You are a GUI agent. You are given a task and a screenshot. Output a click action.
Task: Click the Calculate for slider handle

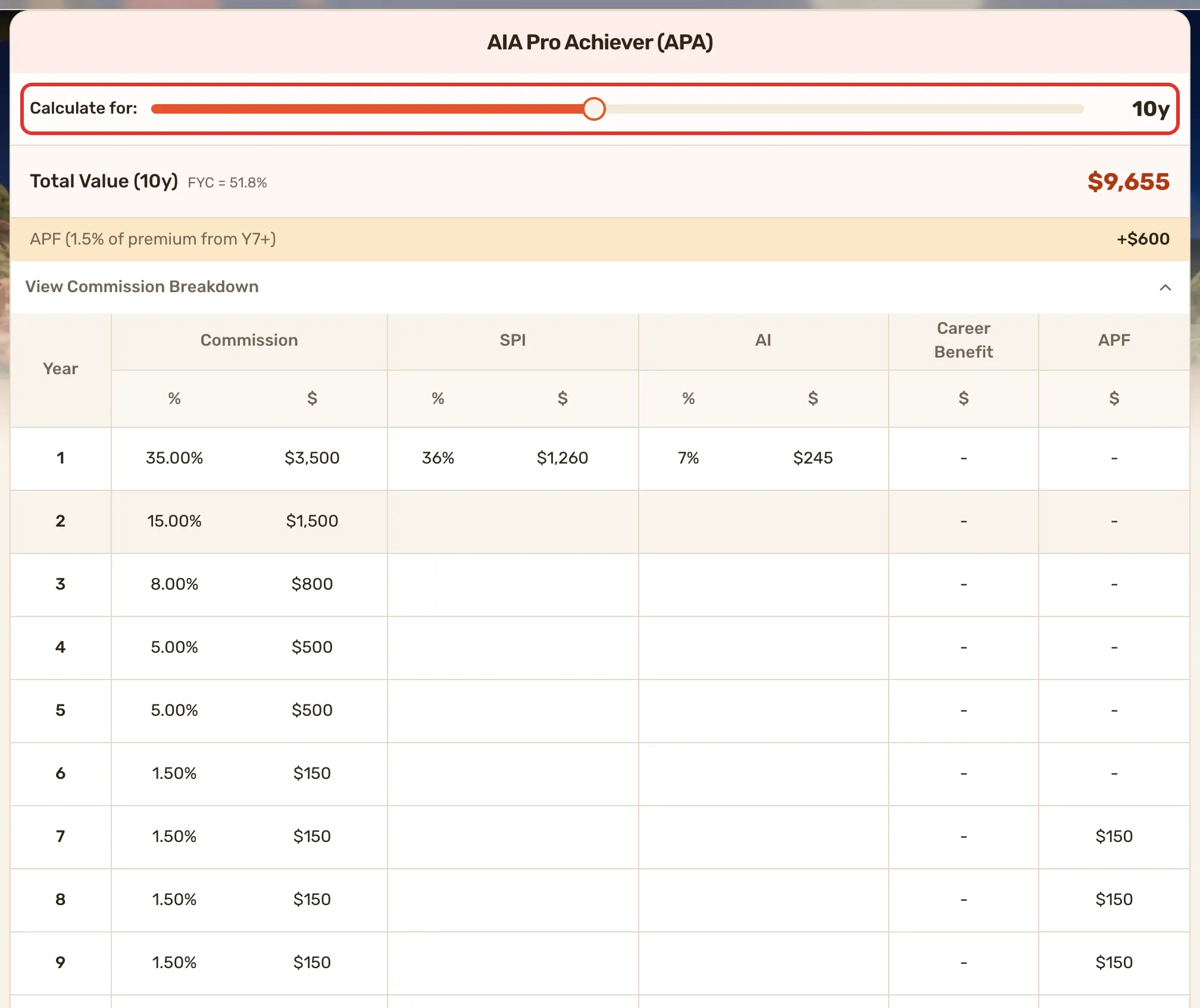[x=593, y=109]
